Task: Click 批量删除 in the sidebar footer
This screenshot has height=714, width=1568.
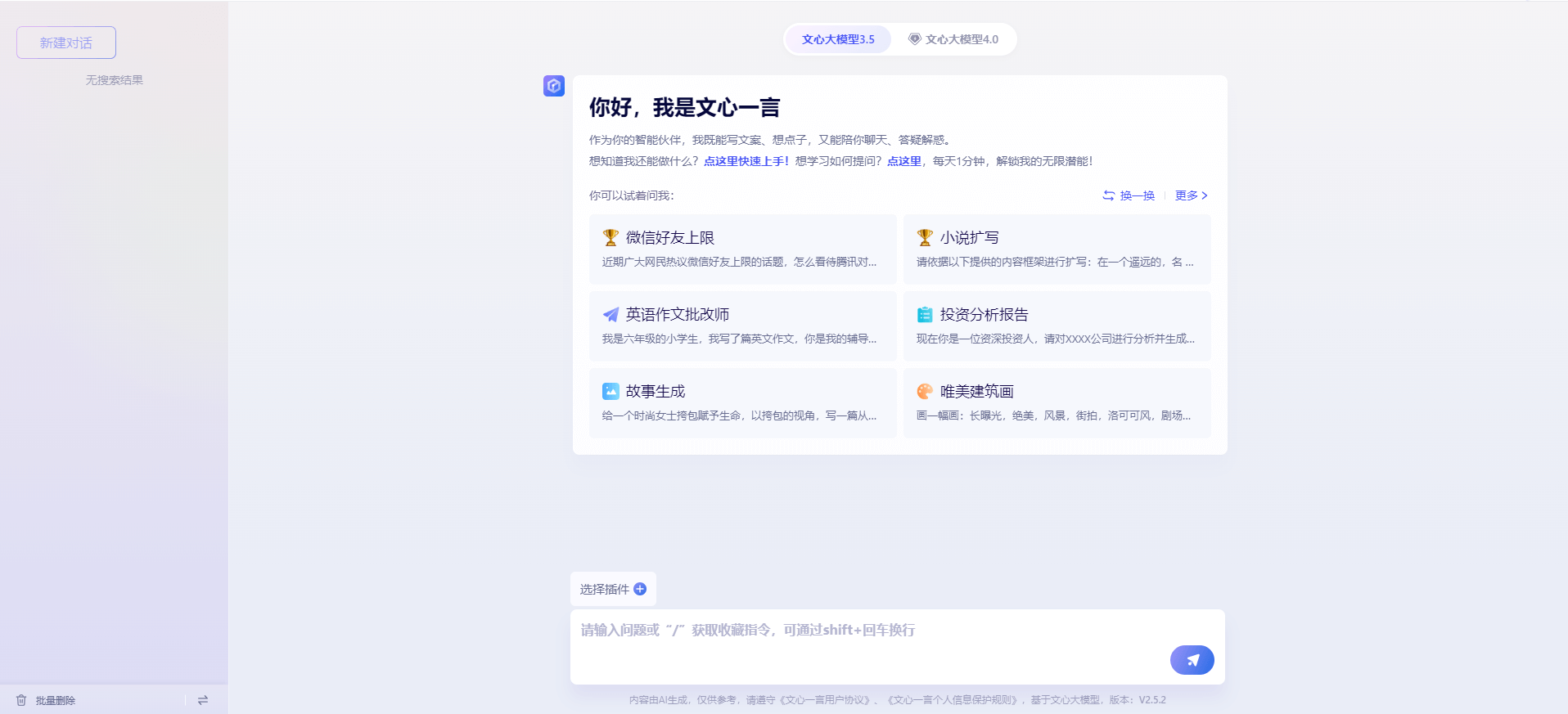Action: pyautogui.click(x=56, y=700)
